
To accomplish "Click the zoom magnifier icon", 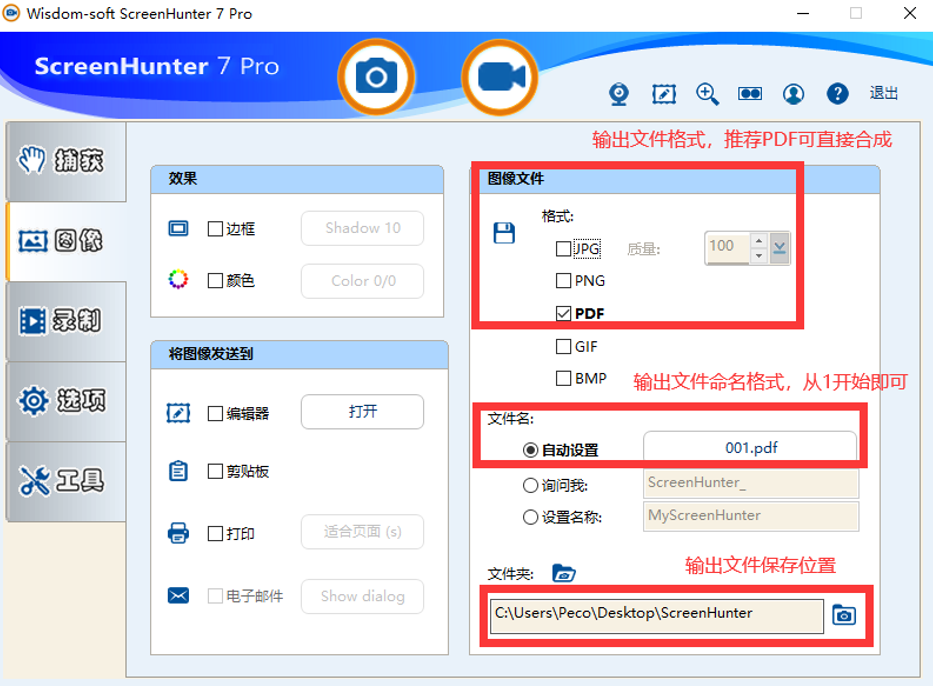I will tap(707, 94).
